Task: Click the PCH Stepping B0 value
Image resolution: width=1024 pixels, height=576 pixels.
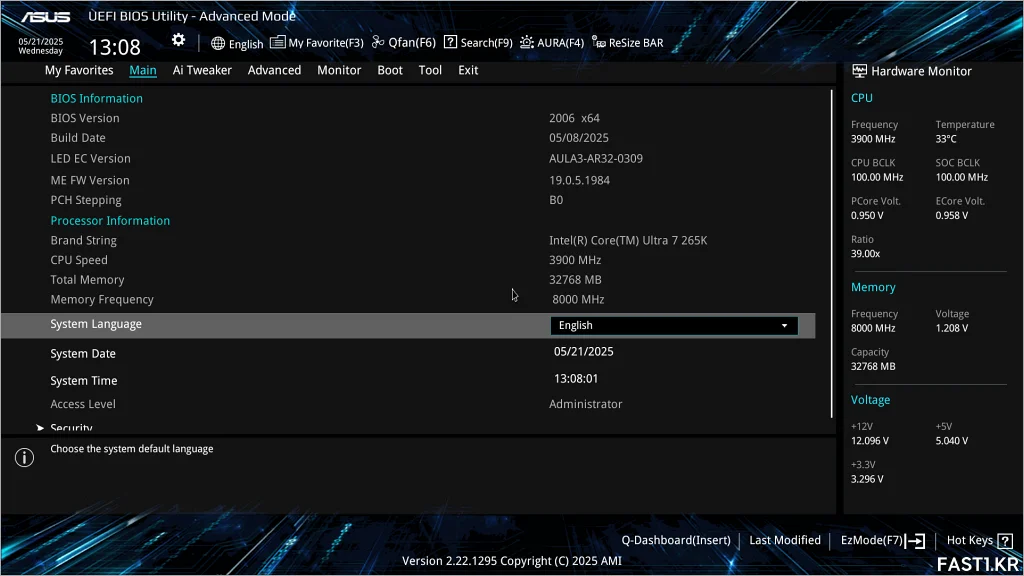Action: [556, 200]
